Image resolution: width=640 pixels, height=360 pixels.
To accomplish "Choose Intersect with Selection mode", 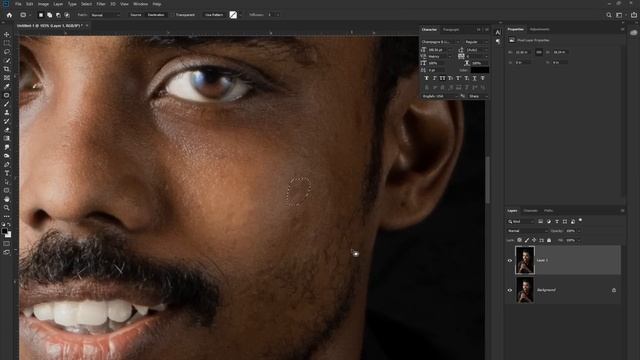I will point(67,15).
